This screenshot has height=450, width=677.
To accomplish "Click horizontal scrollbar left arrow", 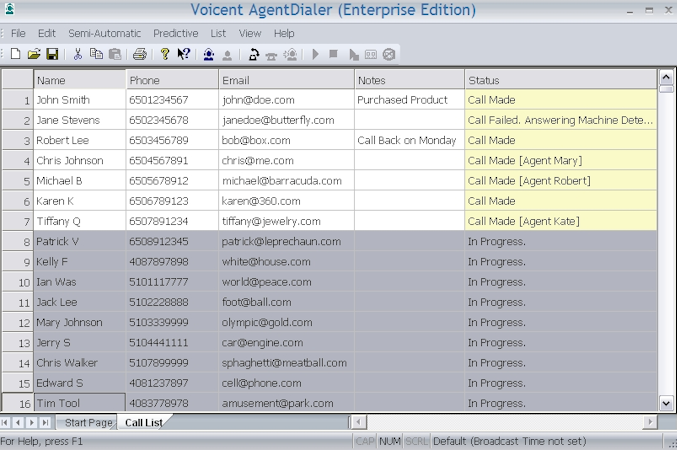I will point(358,422).
